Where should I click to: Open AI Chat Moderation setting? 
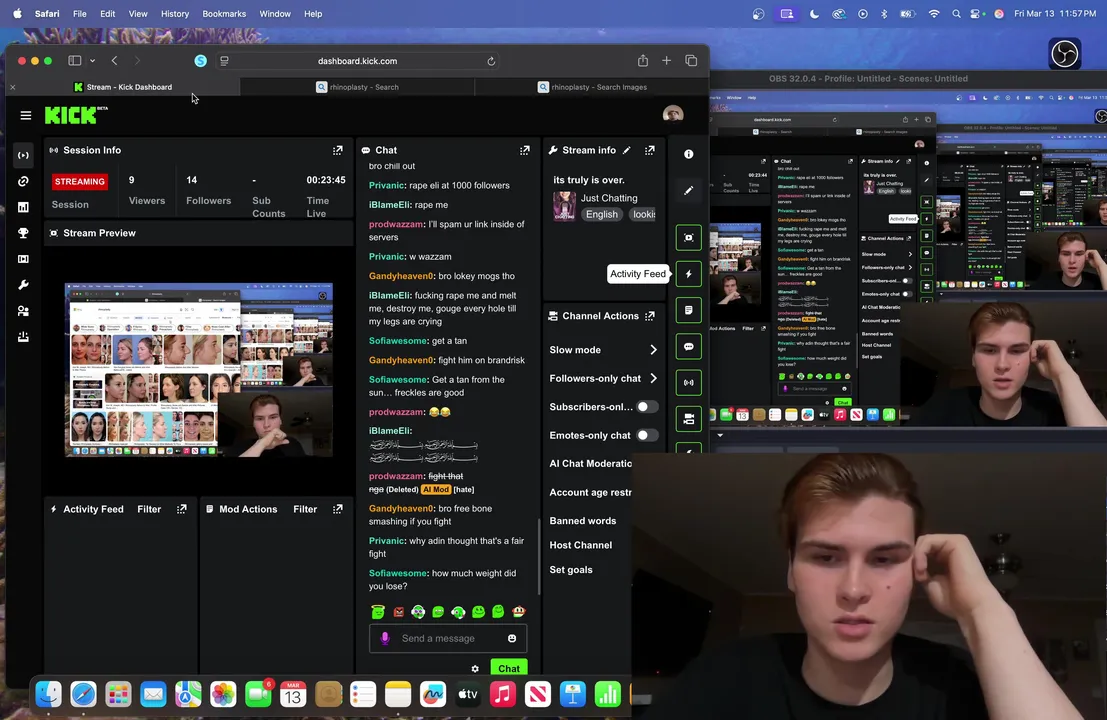tap(590, 464)
